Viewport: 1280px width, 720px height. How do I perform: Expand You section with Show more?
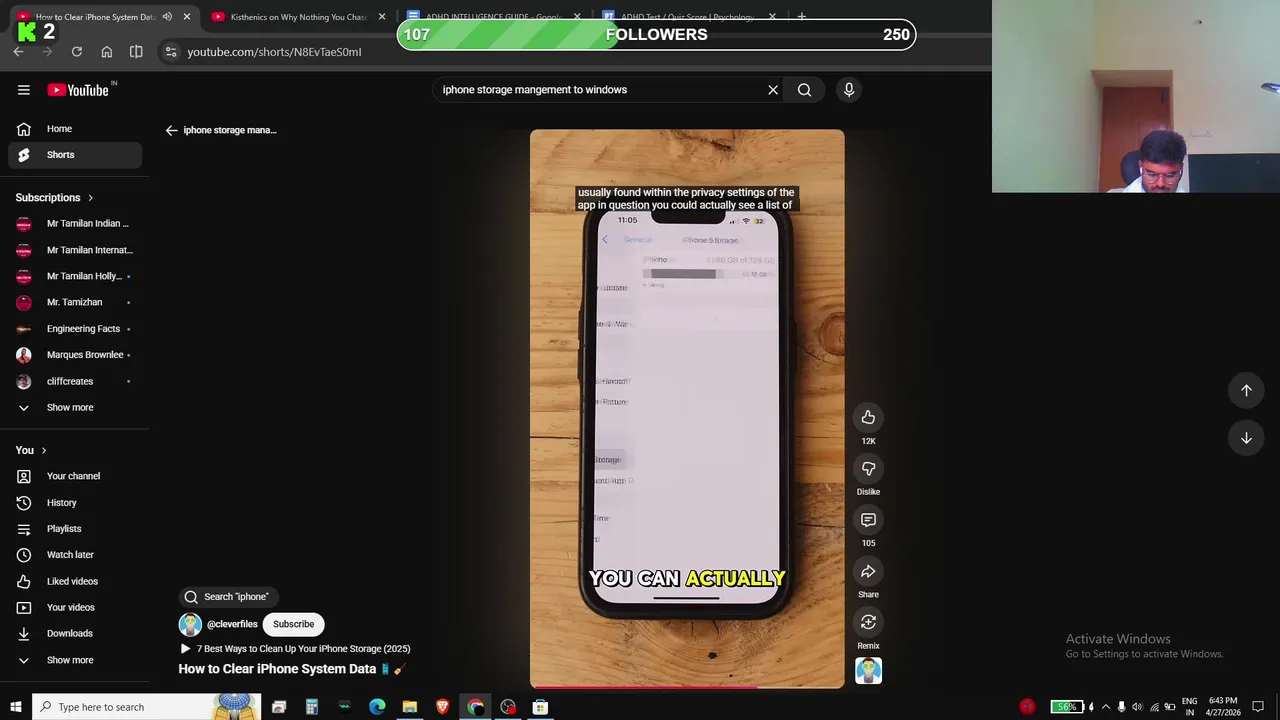click(x=75, y=660)
